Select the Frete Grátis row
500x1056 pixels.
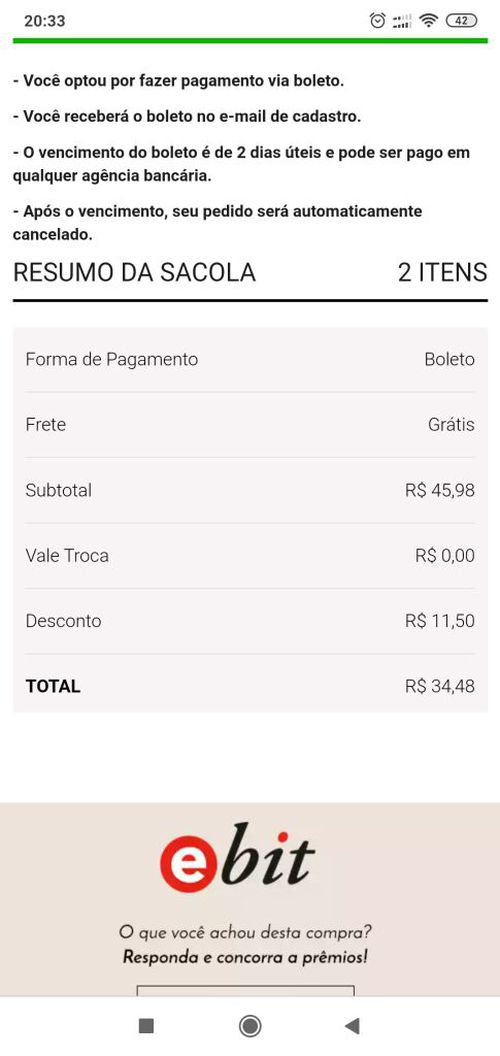point(250,425)
